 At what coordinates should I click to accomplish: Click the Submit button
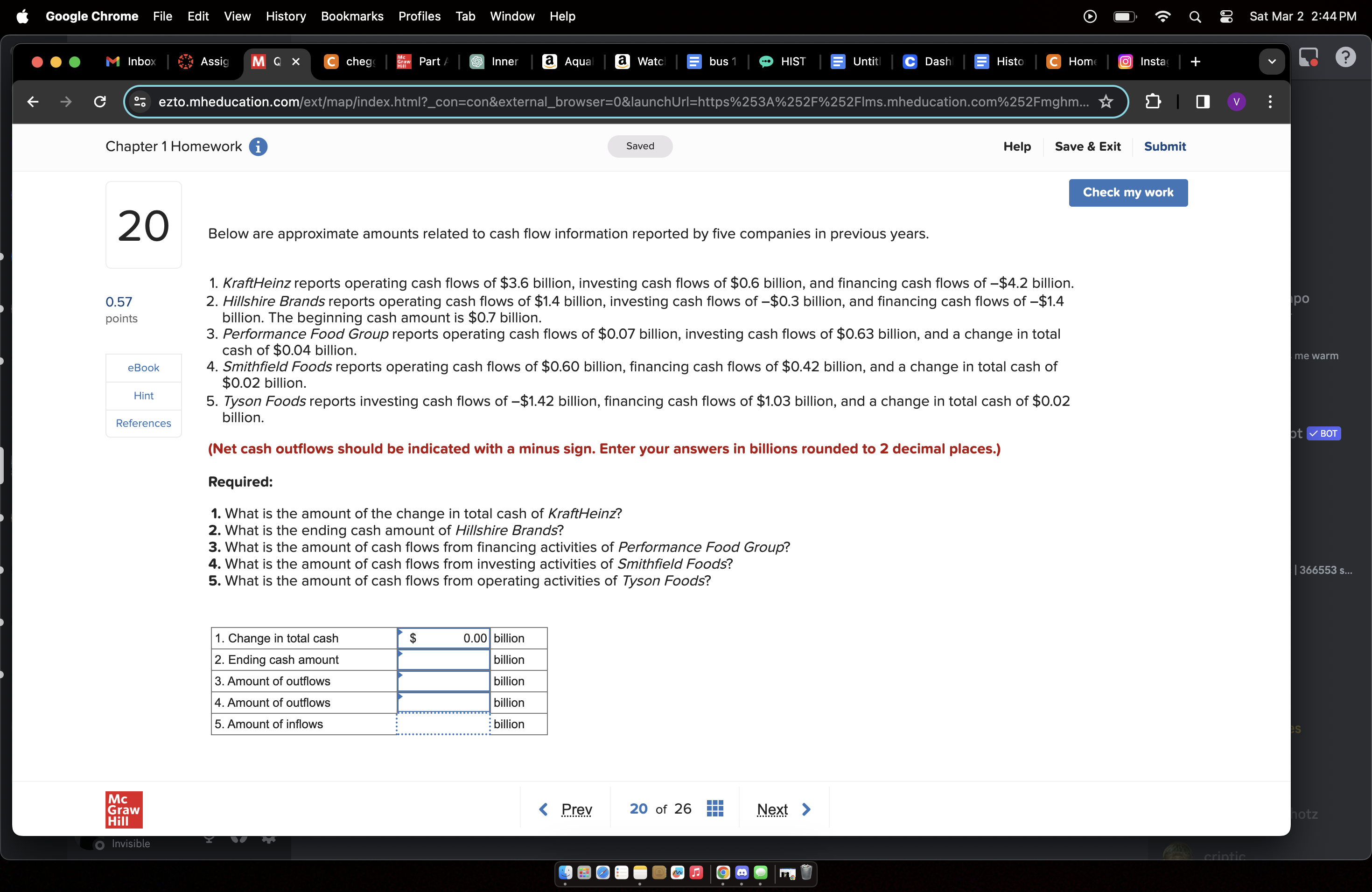click(1164, 146)
